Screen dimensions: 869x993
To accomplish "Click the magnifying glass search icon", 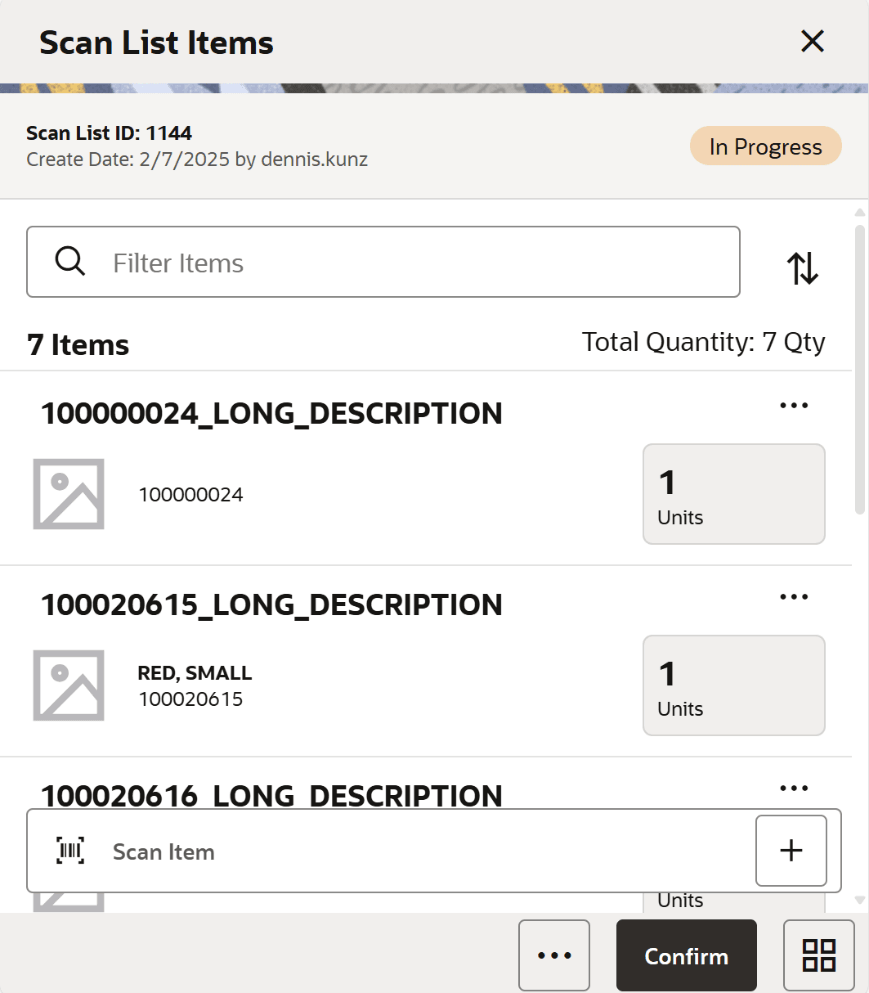I will pyautogui.click(x=69, y=261).
